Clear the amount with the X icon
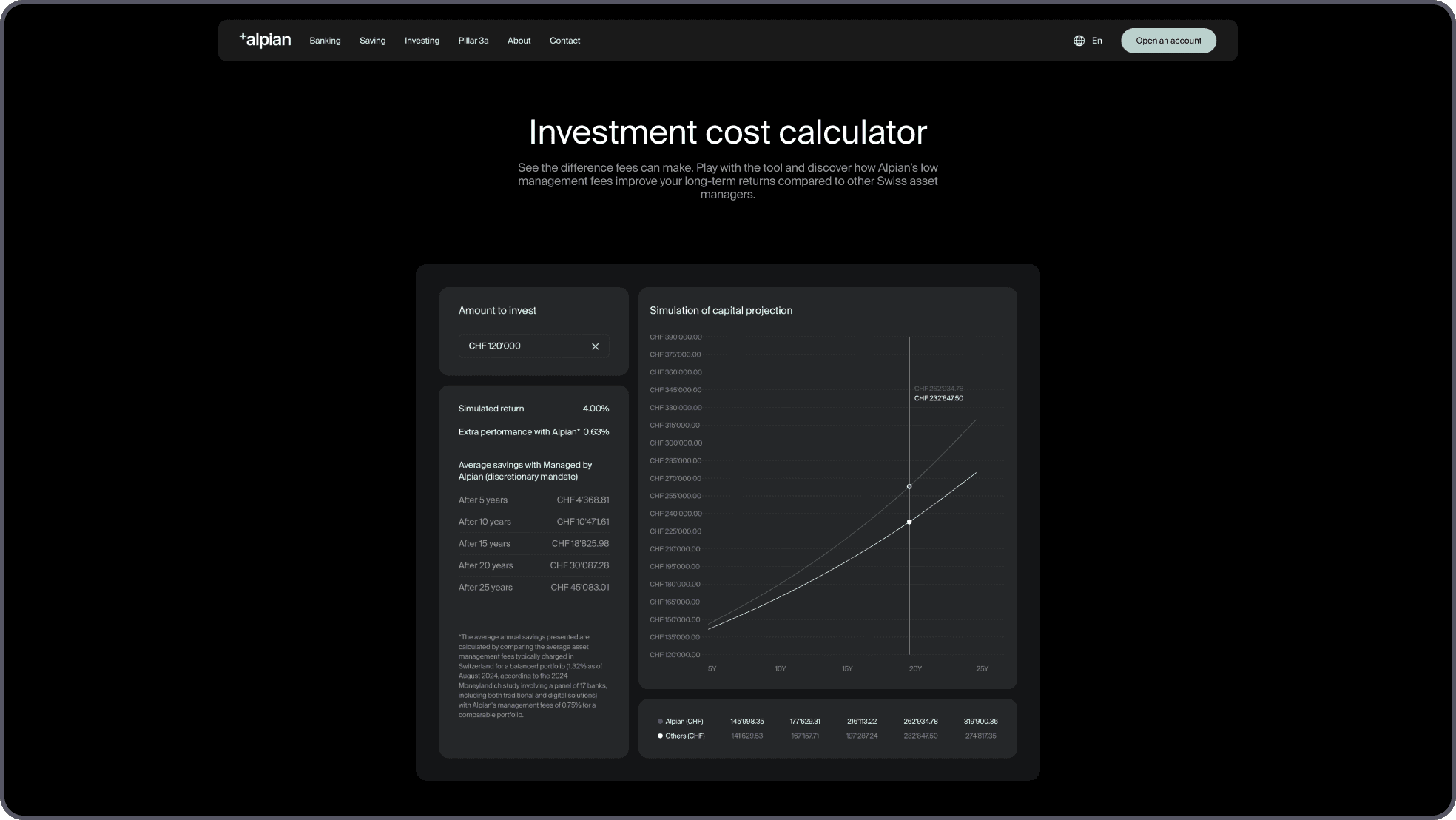 tap(595, 346)
